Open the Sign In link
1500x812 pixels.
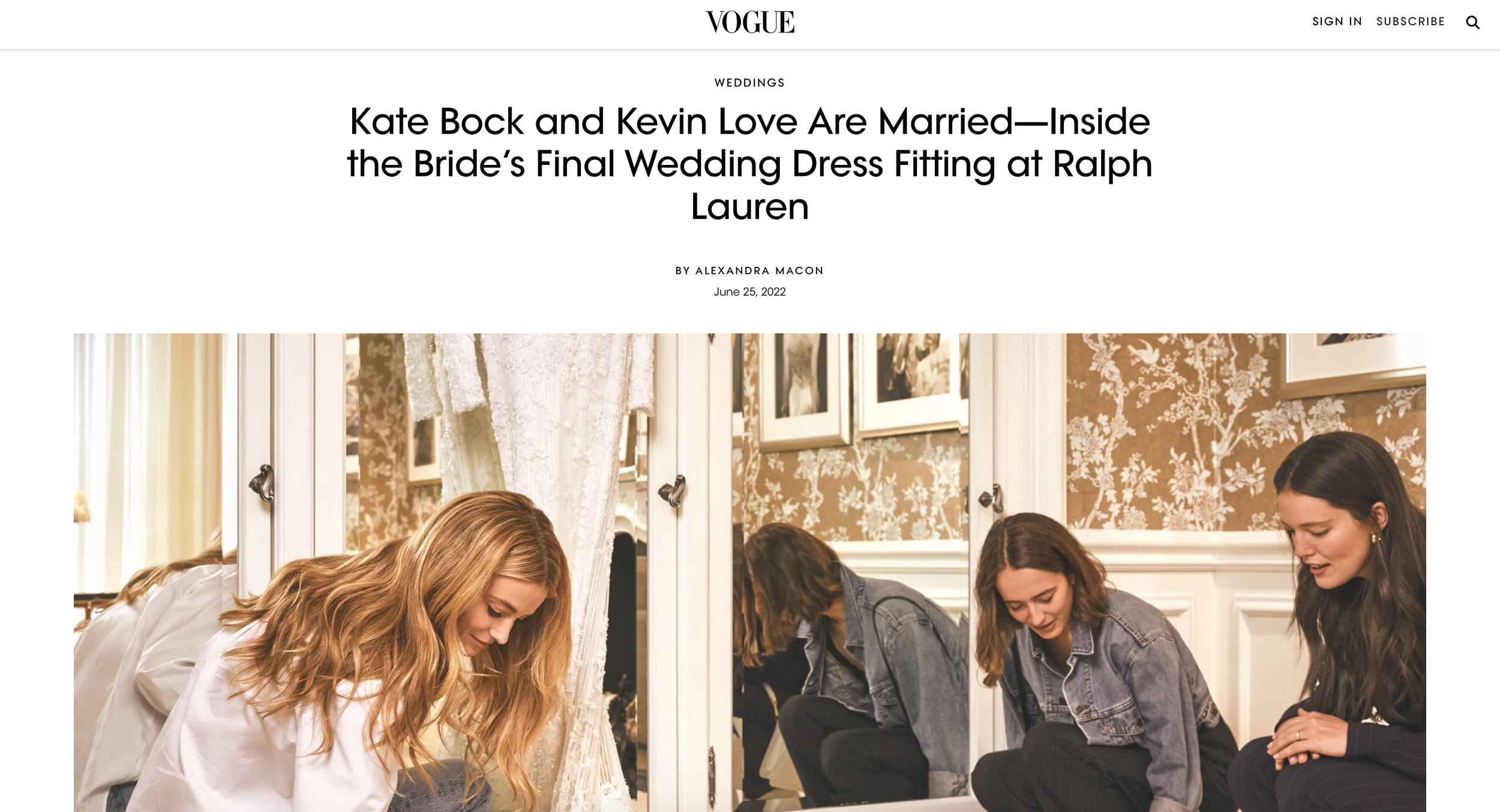1337,22
